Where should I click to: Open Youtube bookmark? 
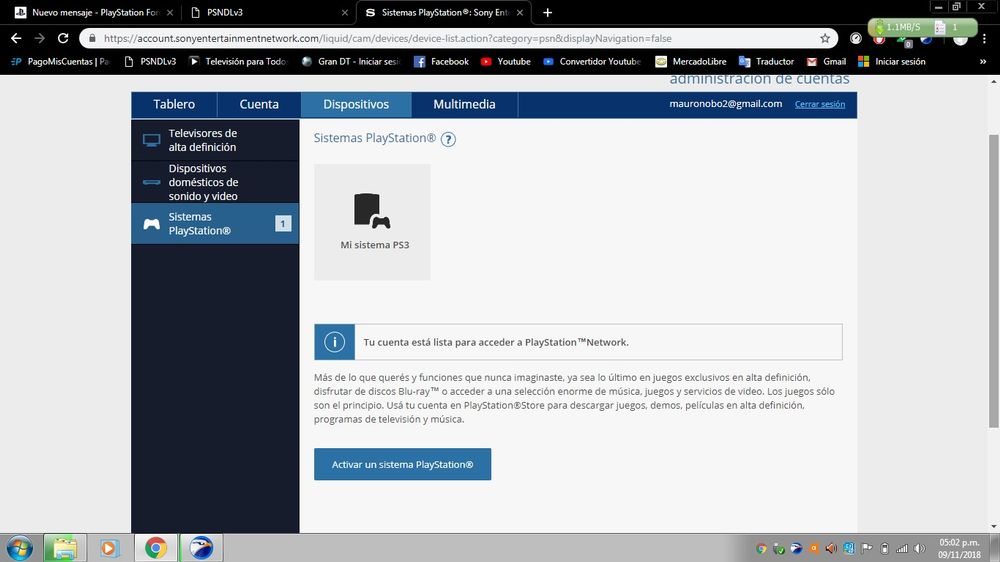[506, 62]
